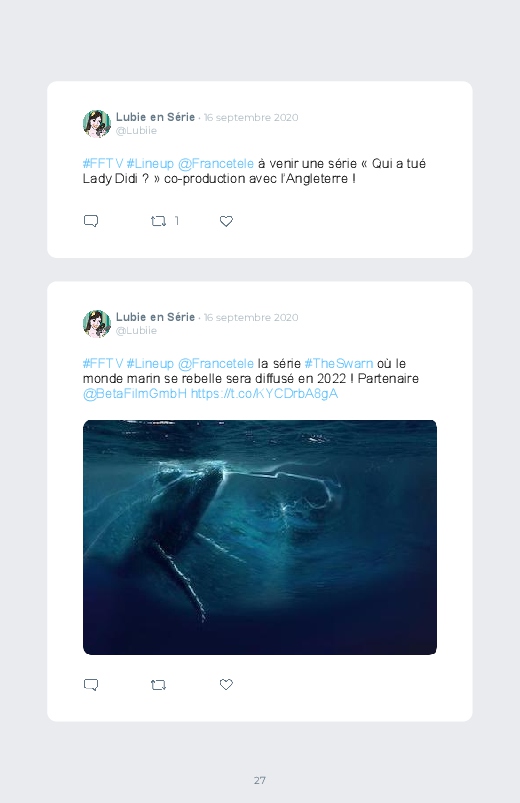Open #Lineup hashtag in first tweet
The height and width of the screenshot is (803, 520).
[150, 163]
